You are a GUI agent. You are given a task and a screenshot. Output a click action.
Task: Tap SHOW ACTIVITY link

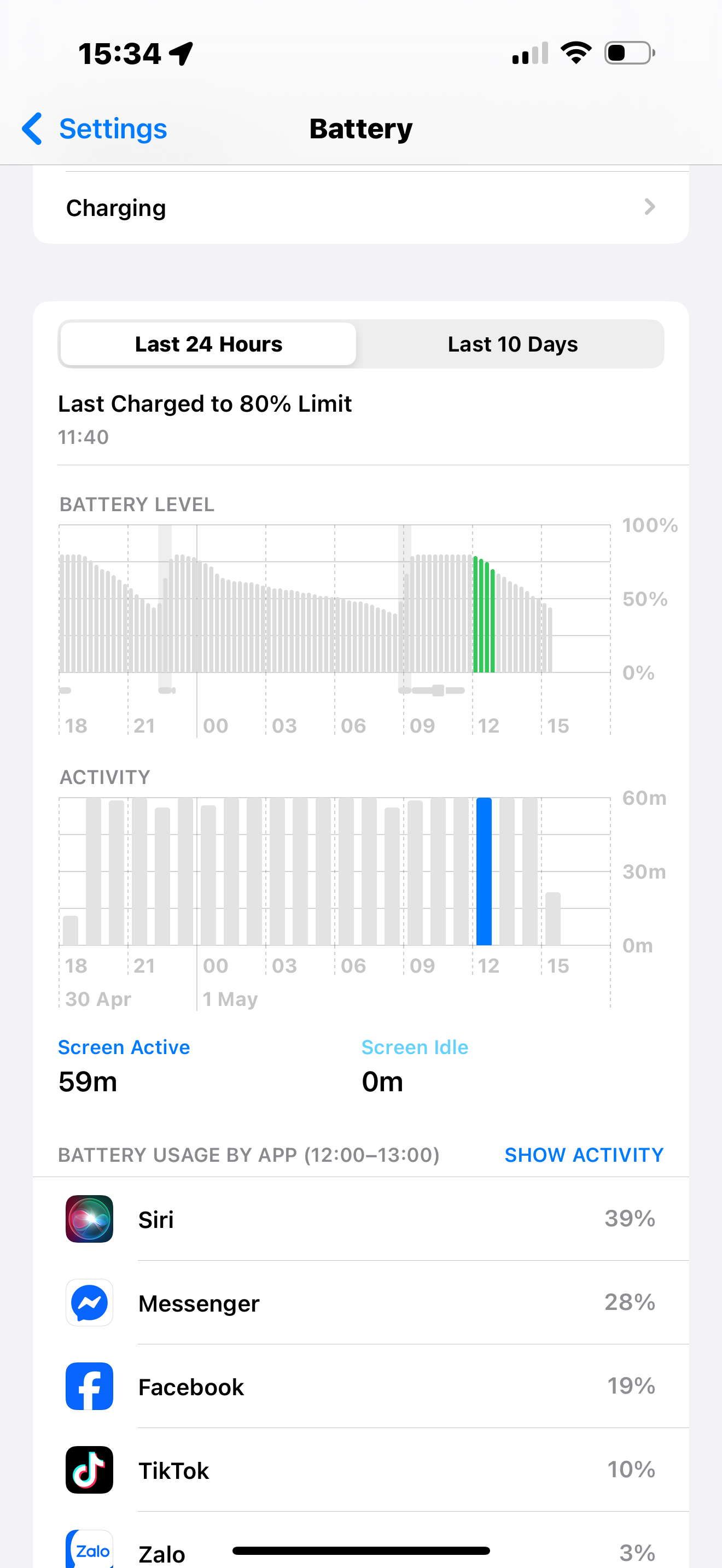(x=583, y=1154)
